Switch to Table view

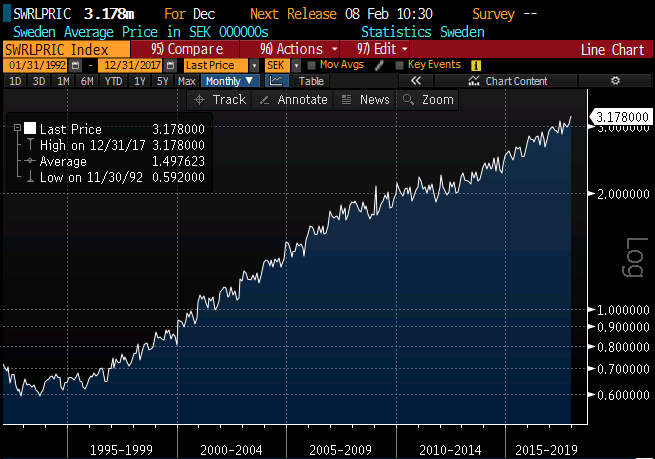click(x=311, y=81)
